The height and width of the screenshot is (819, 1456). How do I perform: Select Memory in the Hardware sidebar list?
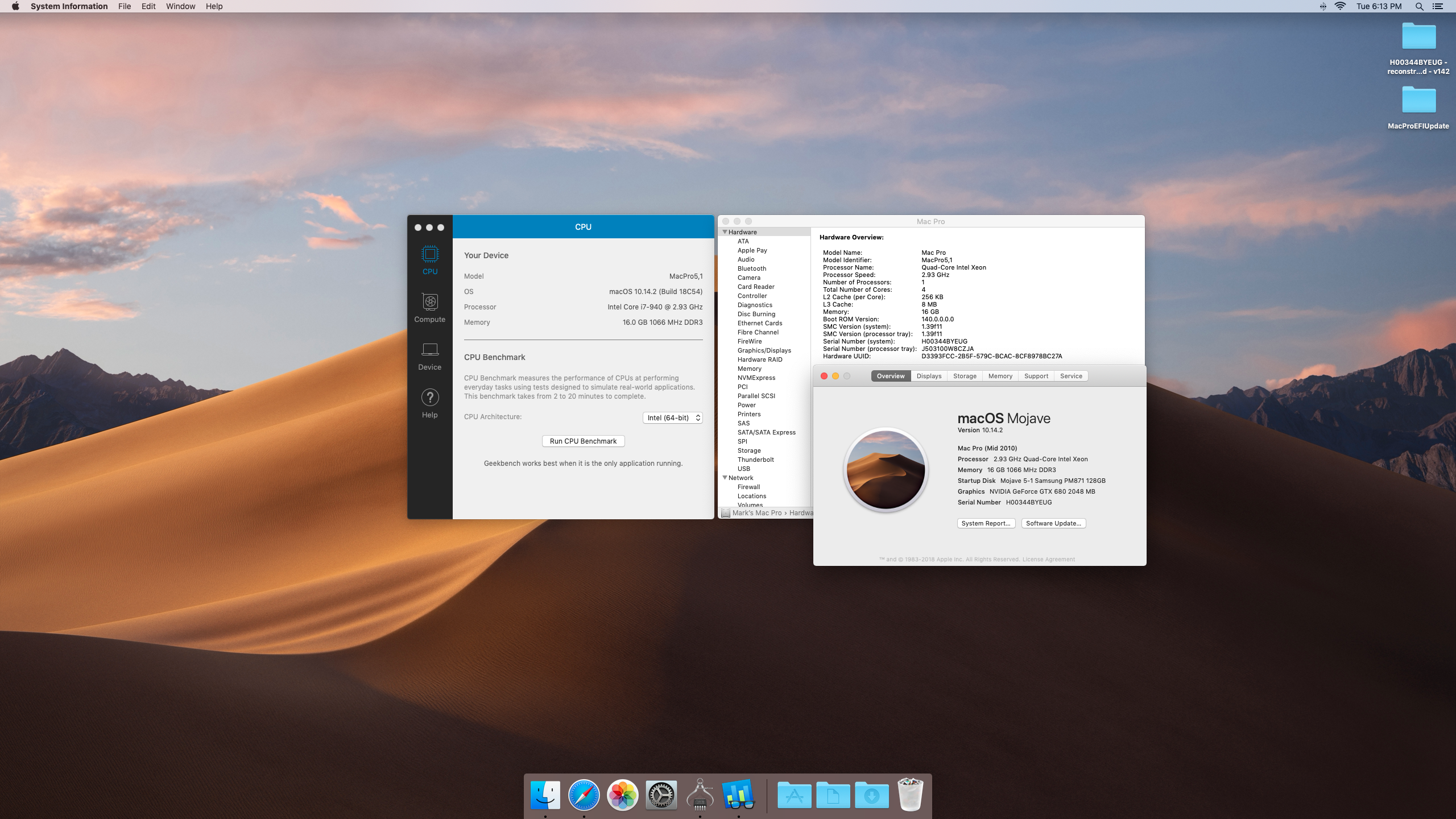tap(749, 369)
